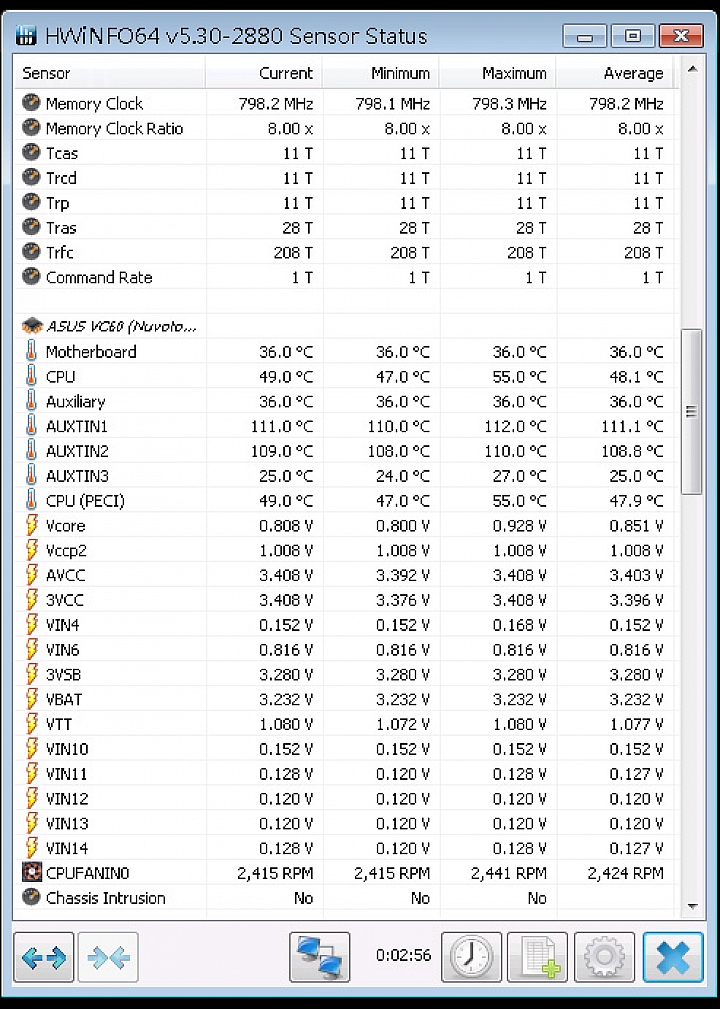Click the Command Rate gauge icon
The width and height of the screenshot is (720, 1009).
coord(31,277)
